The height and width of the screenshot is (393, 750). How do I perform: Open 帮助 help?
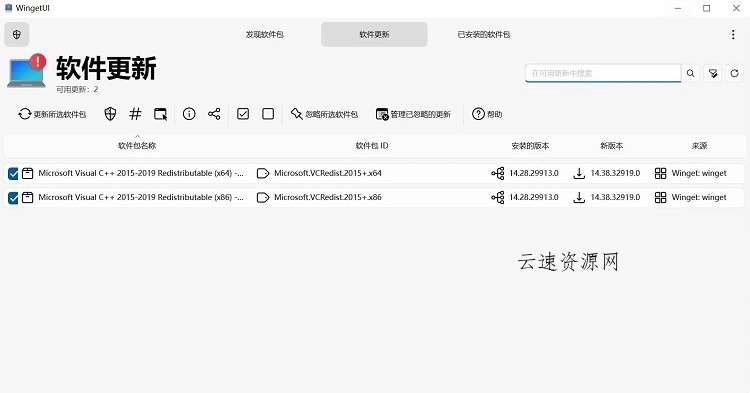(487, 114)
